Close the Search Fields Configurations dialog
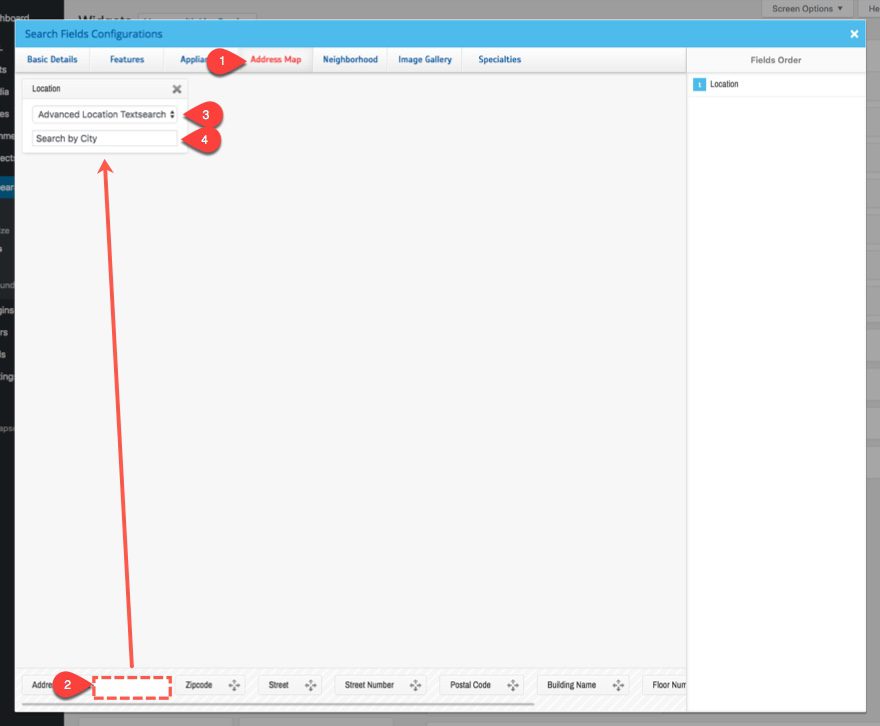Screen dimensions: 880x726 point(854,33)
